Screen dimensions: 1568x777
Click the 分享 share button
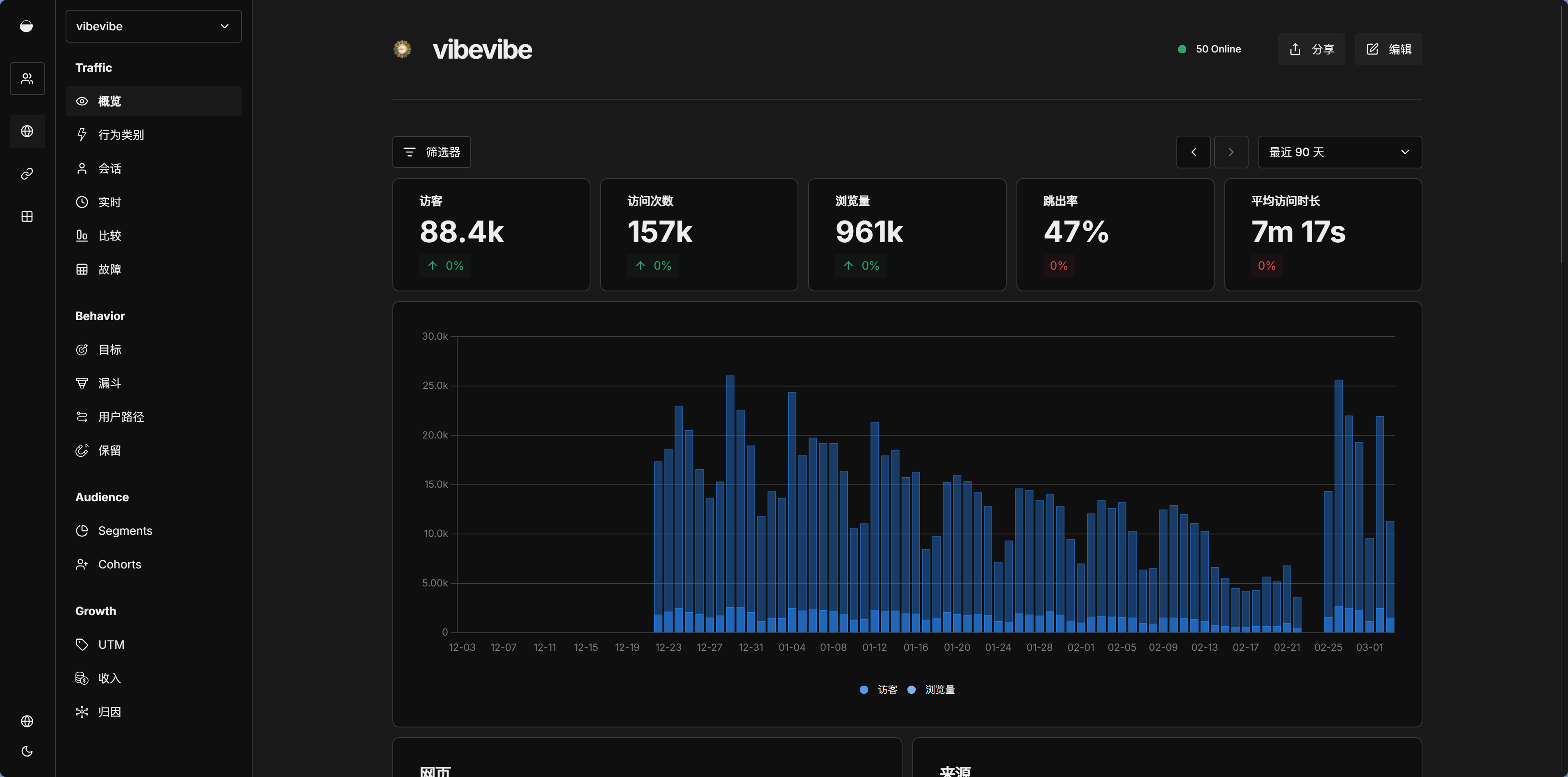click(x=1311, y=49)
